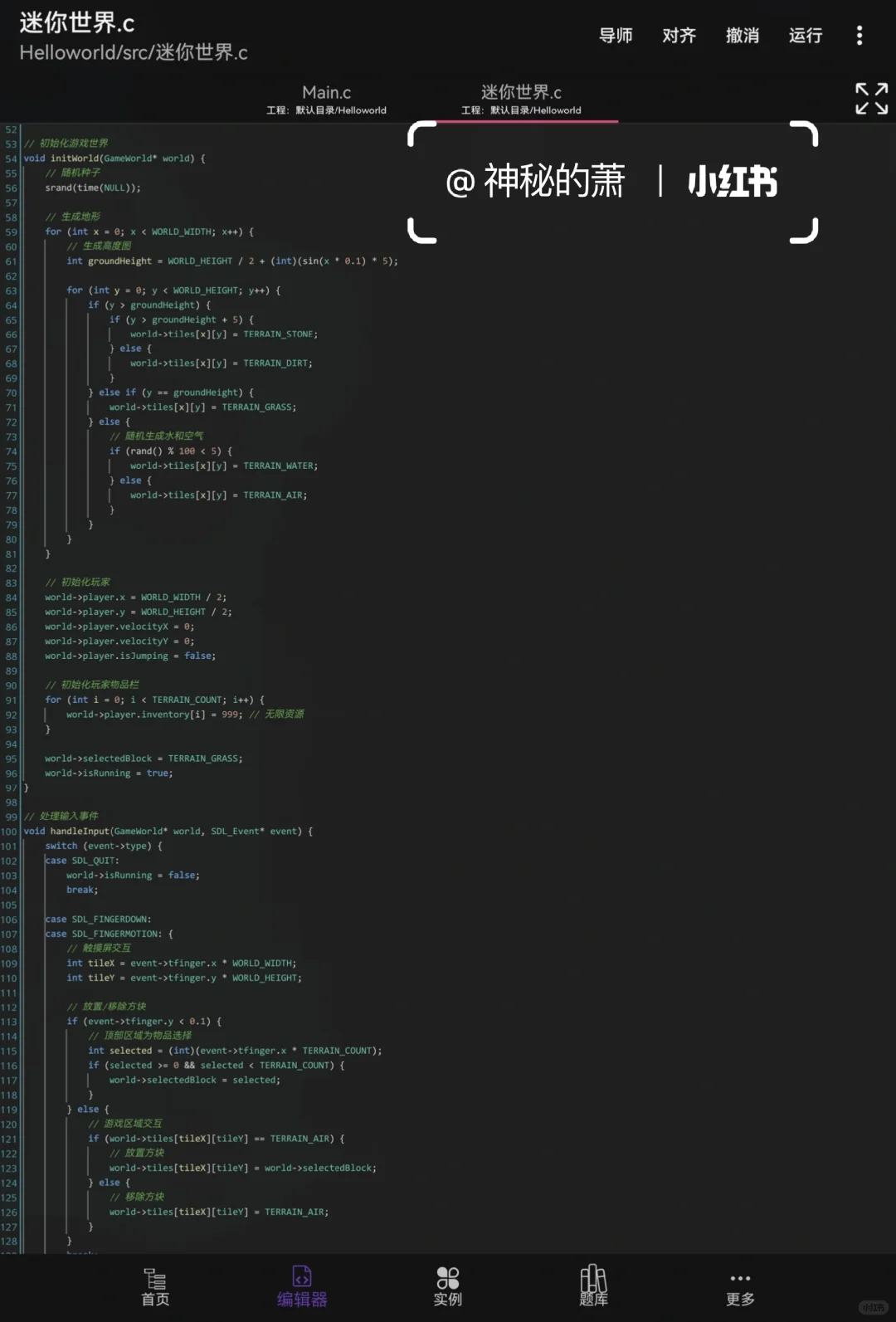Image resolution: width=896 pixels, height=1322 pixels.
Task: Click 'world->selectedBlock = TERRAIN_GRASS;'
Action: point(144,759)
